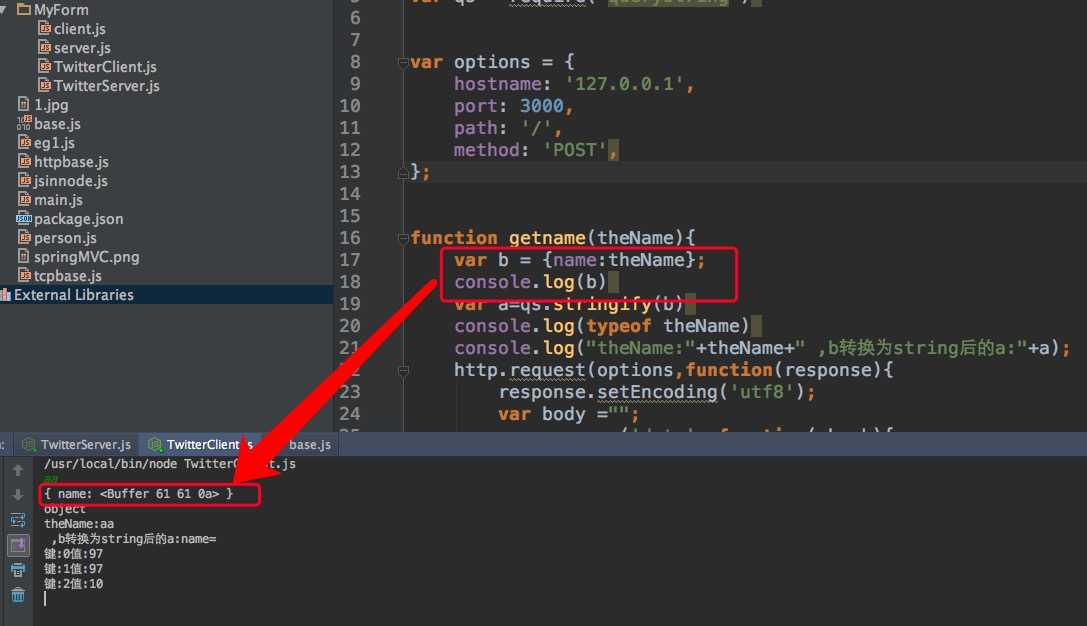Viewport: 1087px width, 626px height.
Task: Open eg1.js in the project tree
Action: 54,143
